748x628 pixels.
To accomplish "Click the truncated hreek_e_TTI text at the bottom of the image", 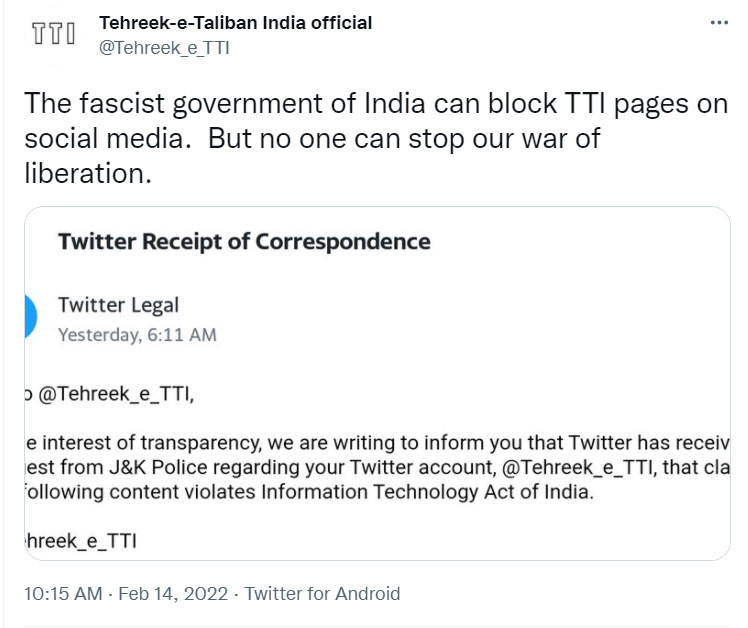I will click(82, 541).
